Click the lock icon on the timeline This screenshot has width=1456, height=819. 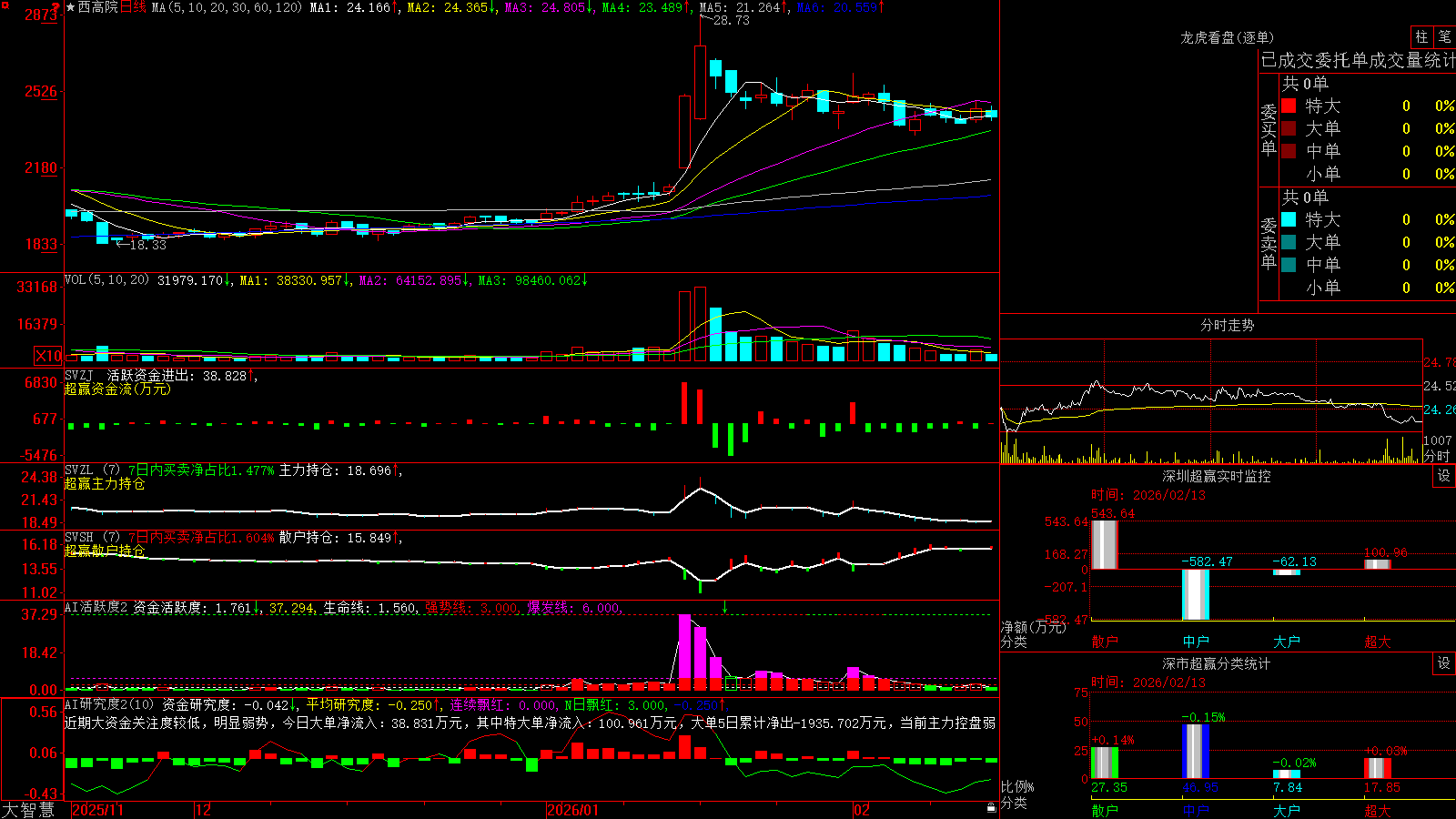[x=991, y=808]
